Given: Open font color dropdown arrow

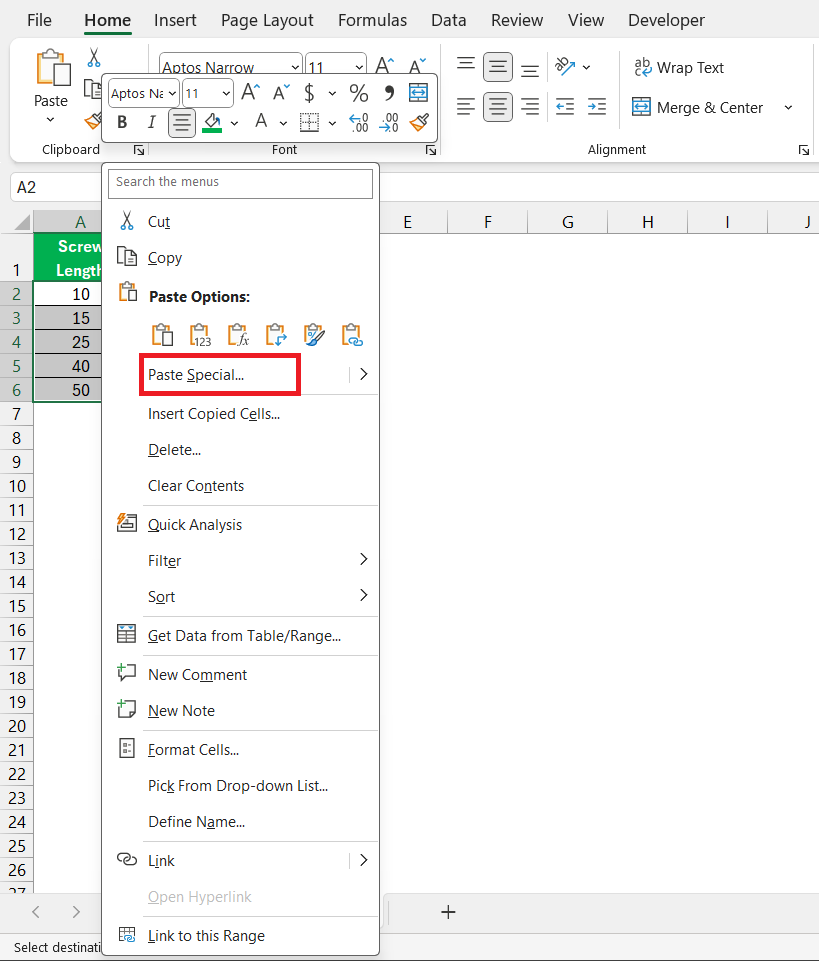Looking at the screenshot, I should 283,123.
